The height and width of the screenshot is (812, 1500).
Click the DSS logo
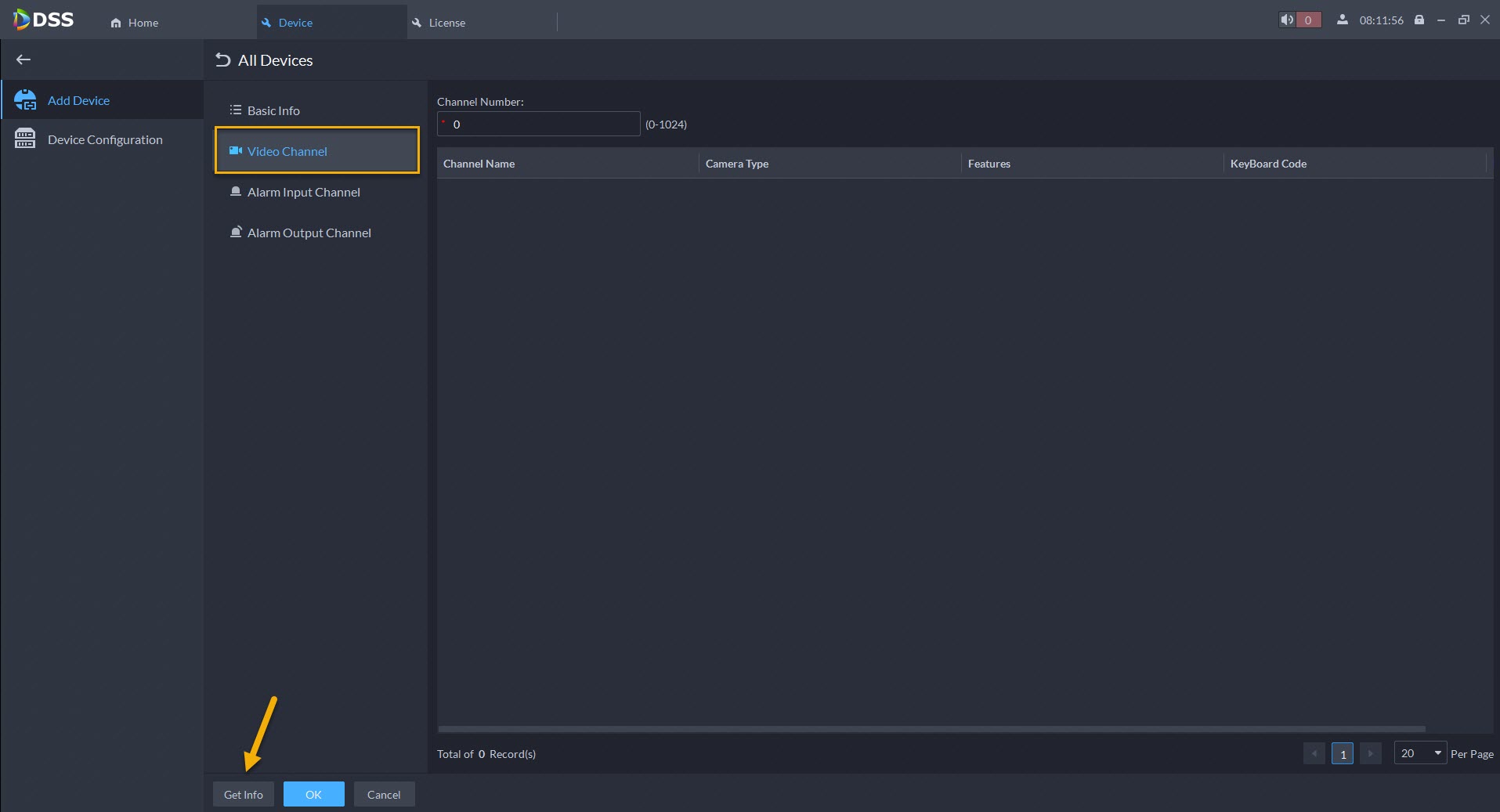[44, 20]
